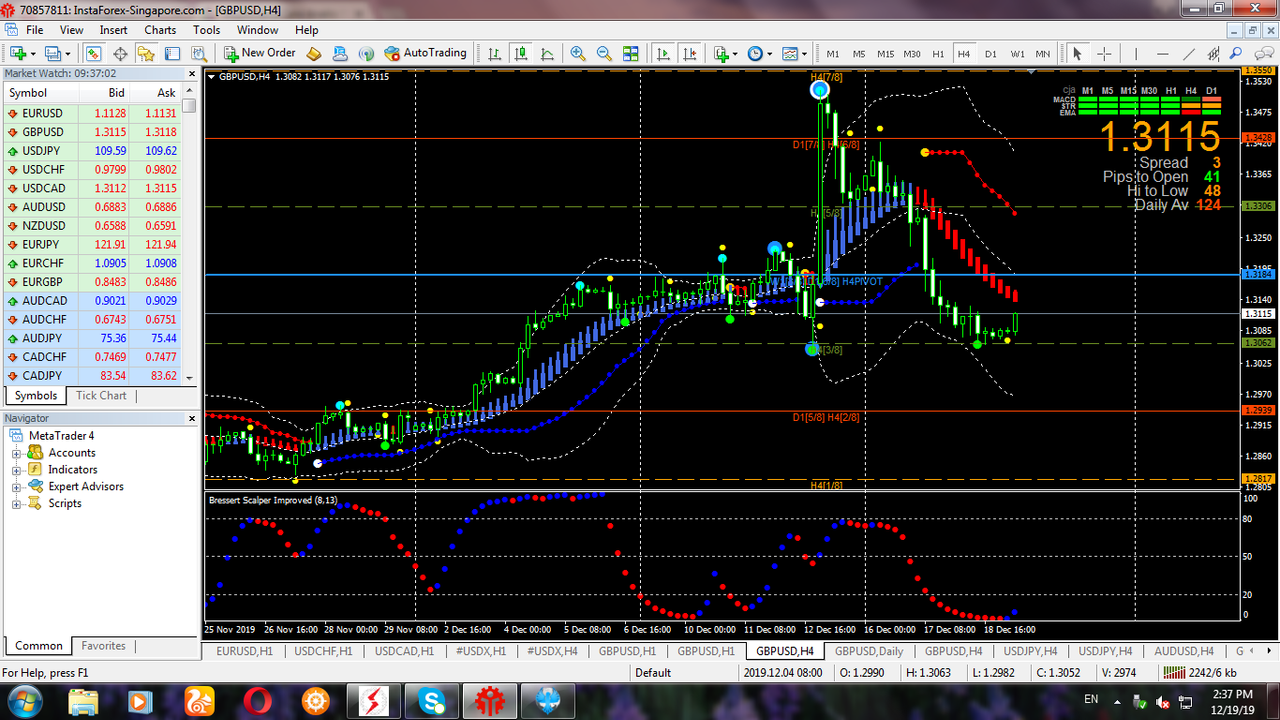The width and height of the screenshot is (1280, 720).
Task: Select the Crosshair tool
Action: tap(1104, 53)
